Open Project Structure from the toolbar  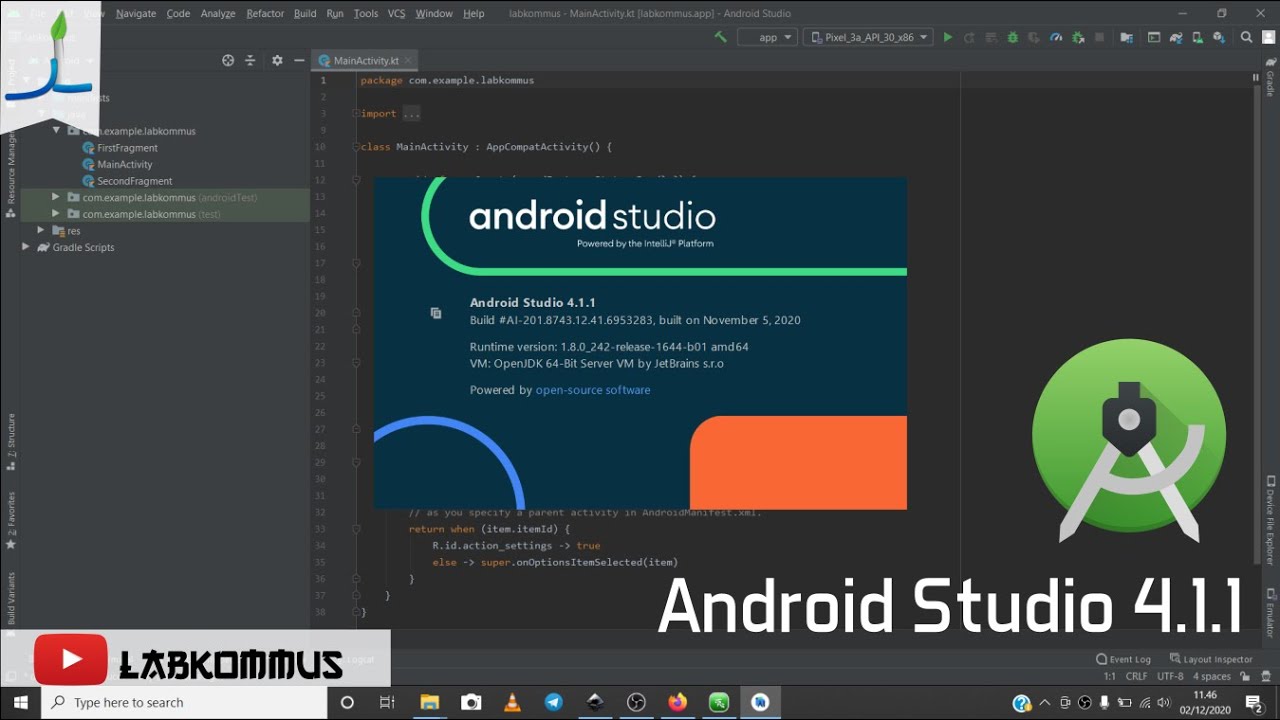tap(1127, 37)
